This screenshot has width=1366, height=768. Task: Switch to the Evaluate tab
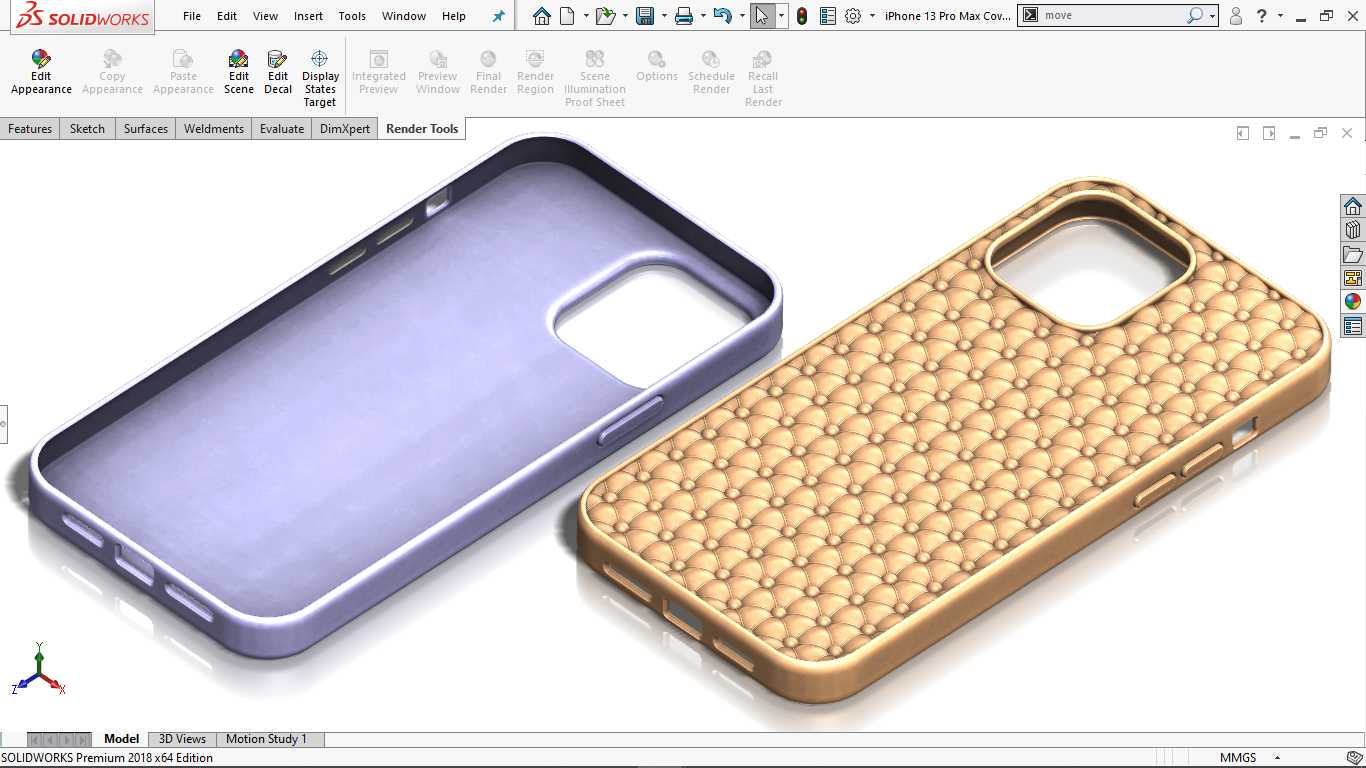coord(282,129)
